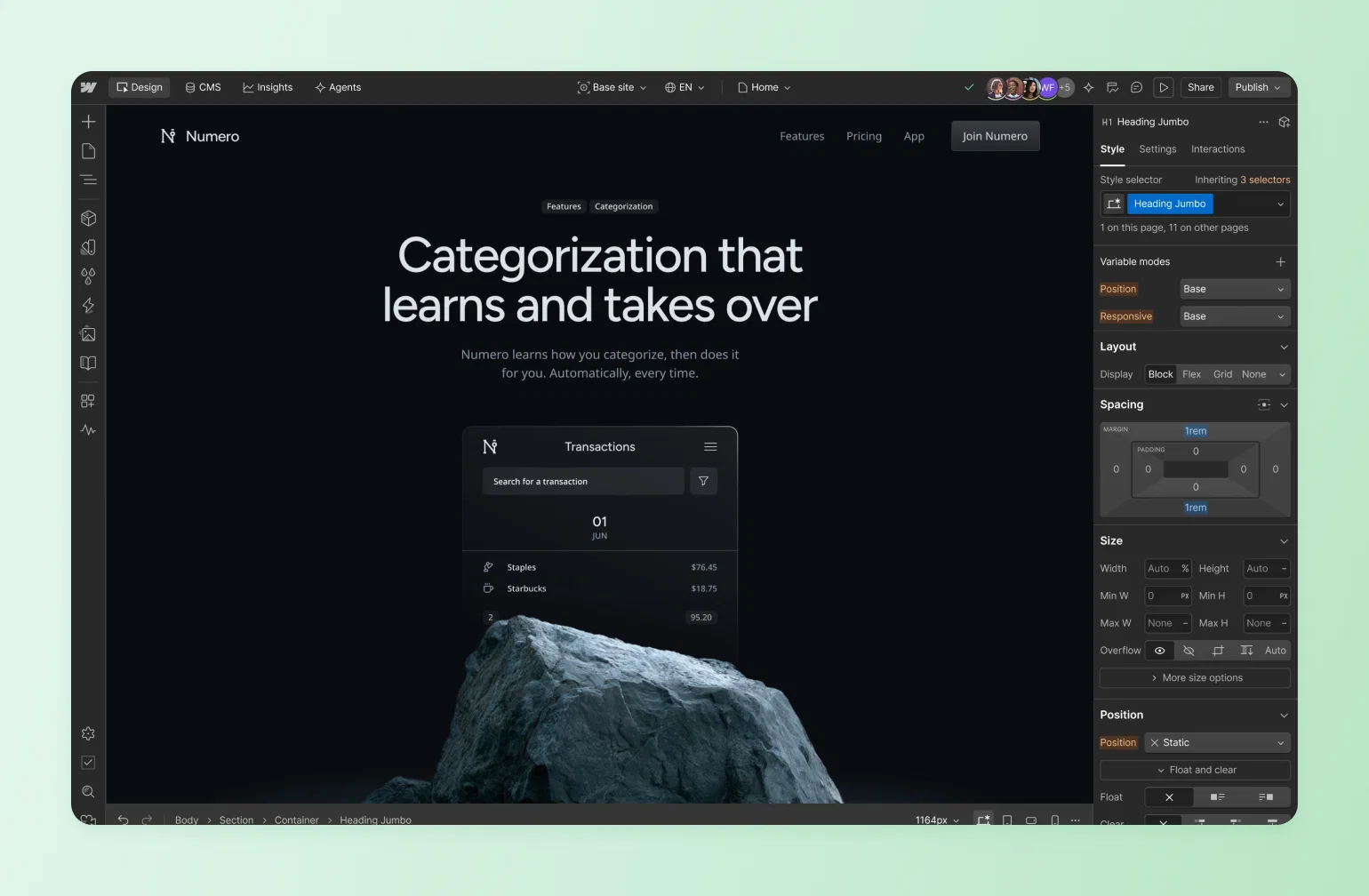Click the Join Numero button on canvas
Viewport: 1369px width, 896px height.
click(x=995, y=136)
